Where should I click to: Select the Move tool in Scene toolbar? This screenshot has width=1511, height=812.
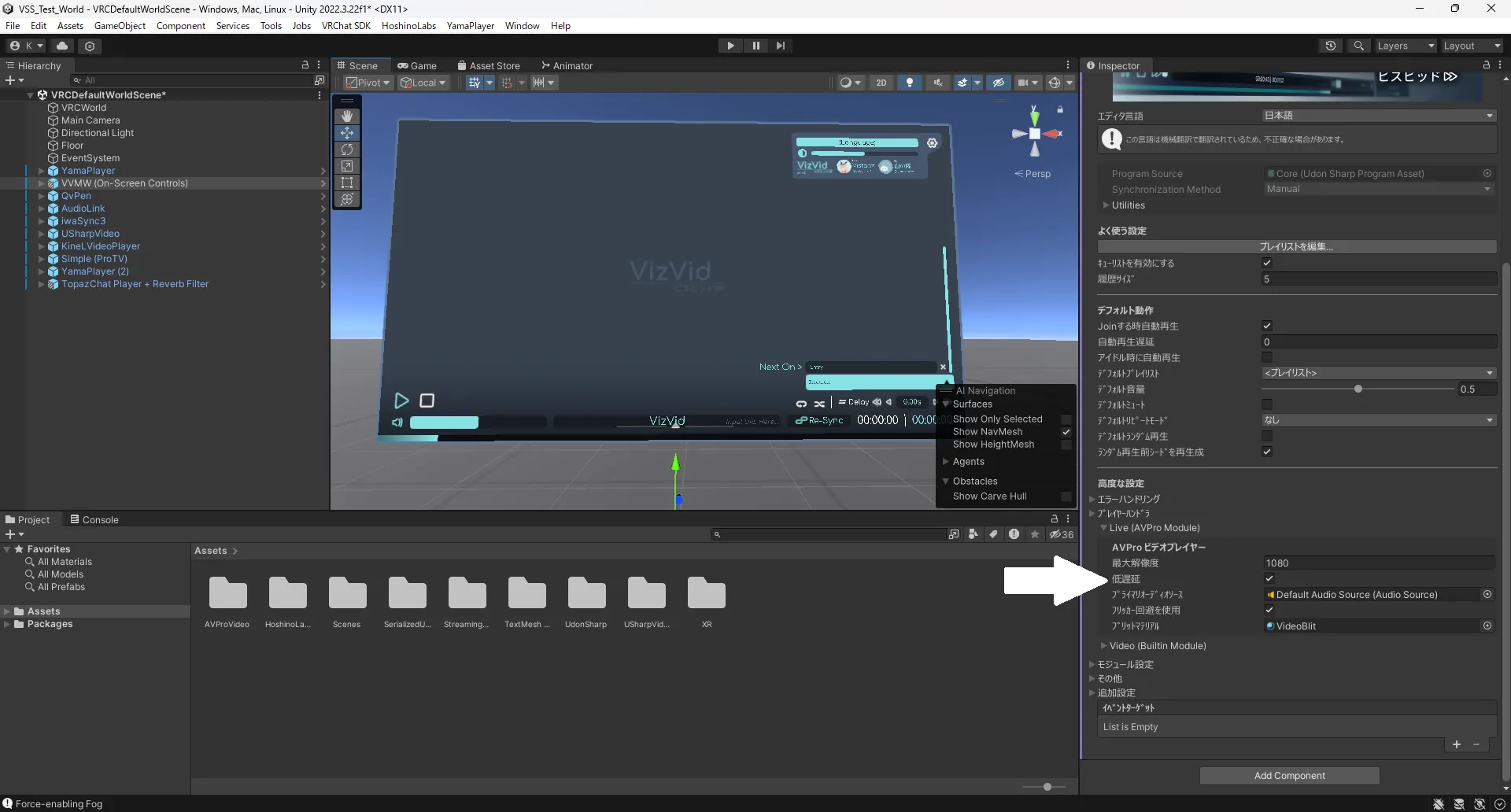pyautogui.click(x=347, y=132)
